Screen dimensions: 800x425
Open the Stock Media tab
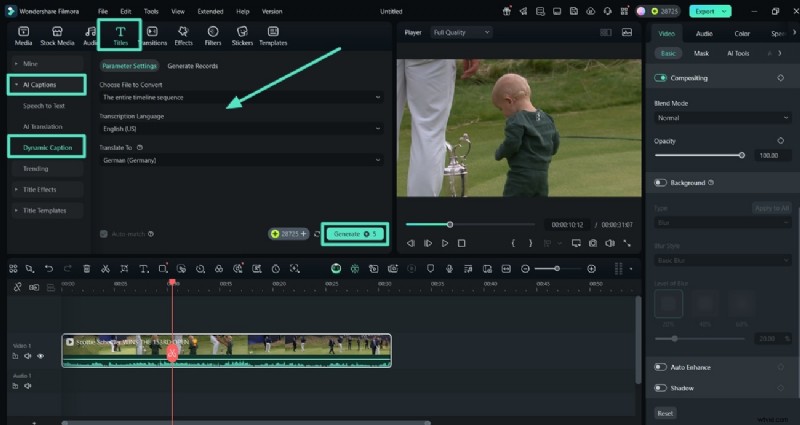[x=57, y=37]
